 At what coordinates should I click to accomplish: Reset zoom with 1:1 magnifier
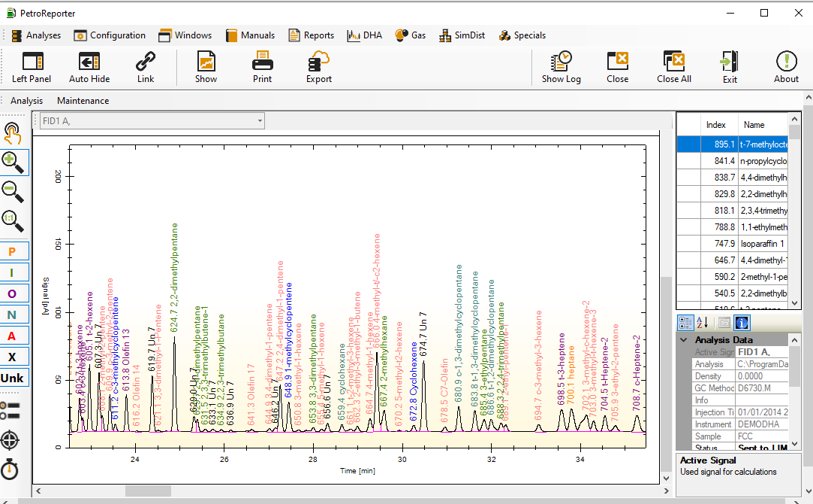click(12, 221)
